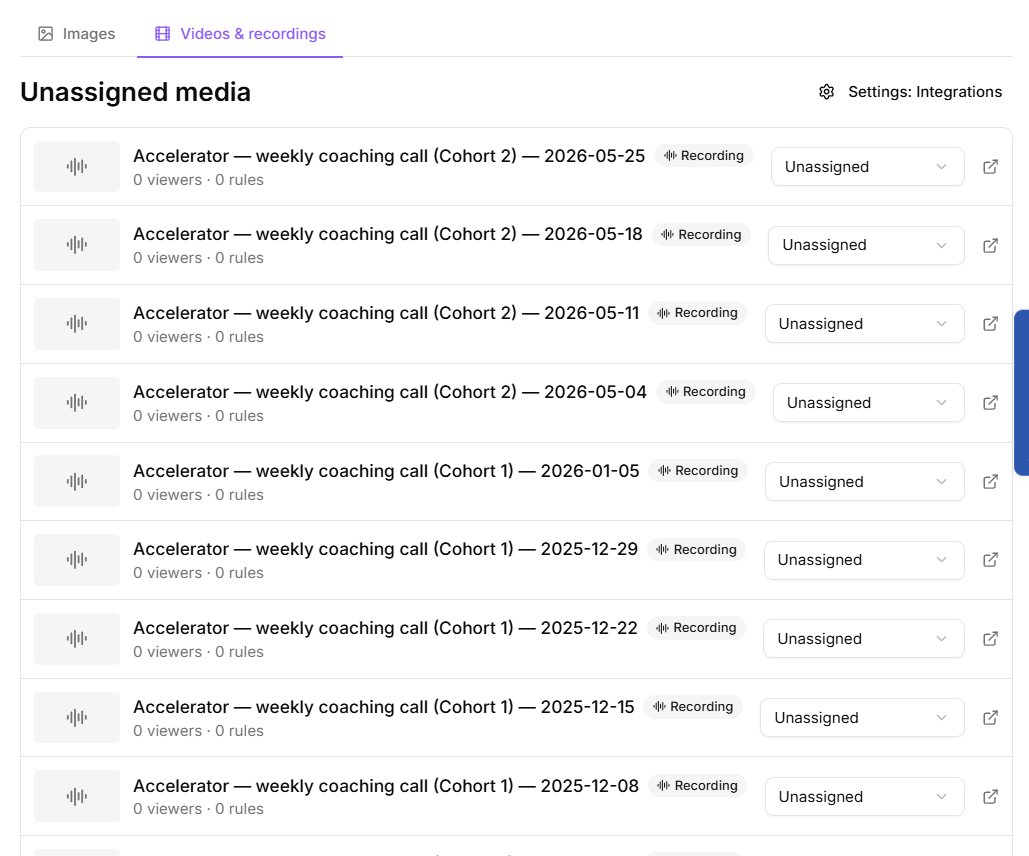Click Recording badge on 2025-12-08 call
Viewport: 1029px width, 856px height.
698,786
